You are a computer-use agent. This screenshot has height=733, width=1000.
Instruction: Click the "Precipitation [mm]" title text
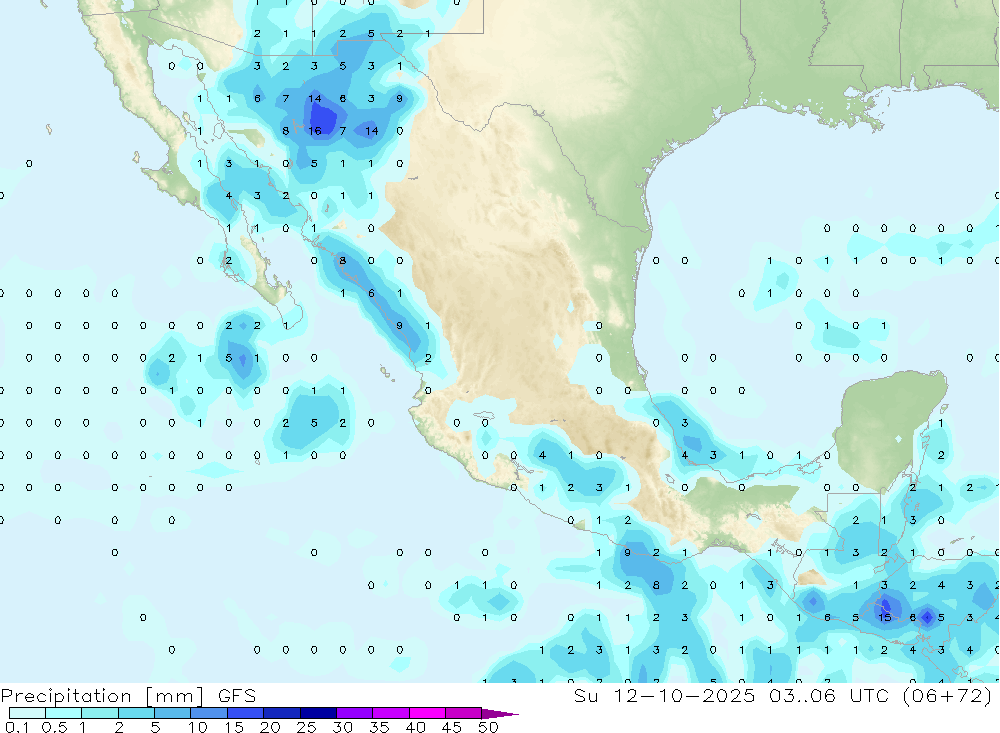point(102,696)
